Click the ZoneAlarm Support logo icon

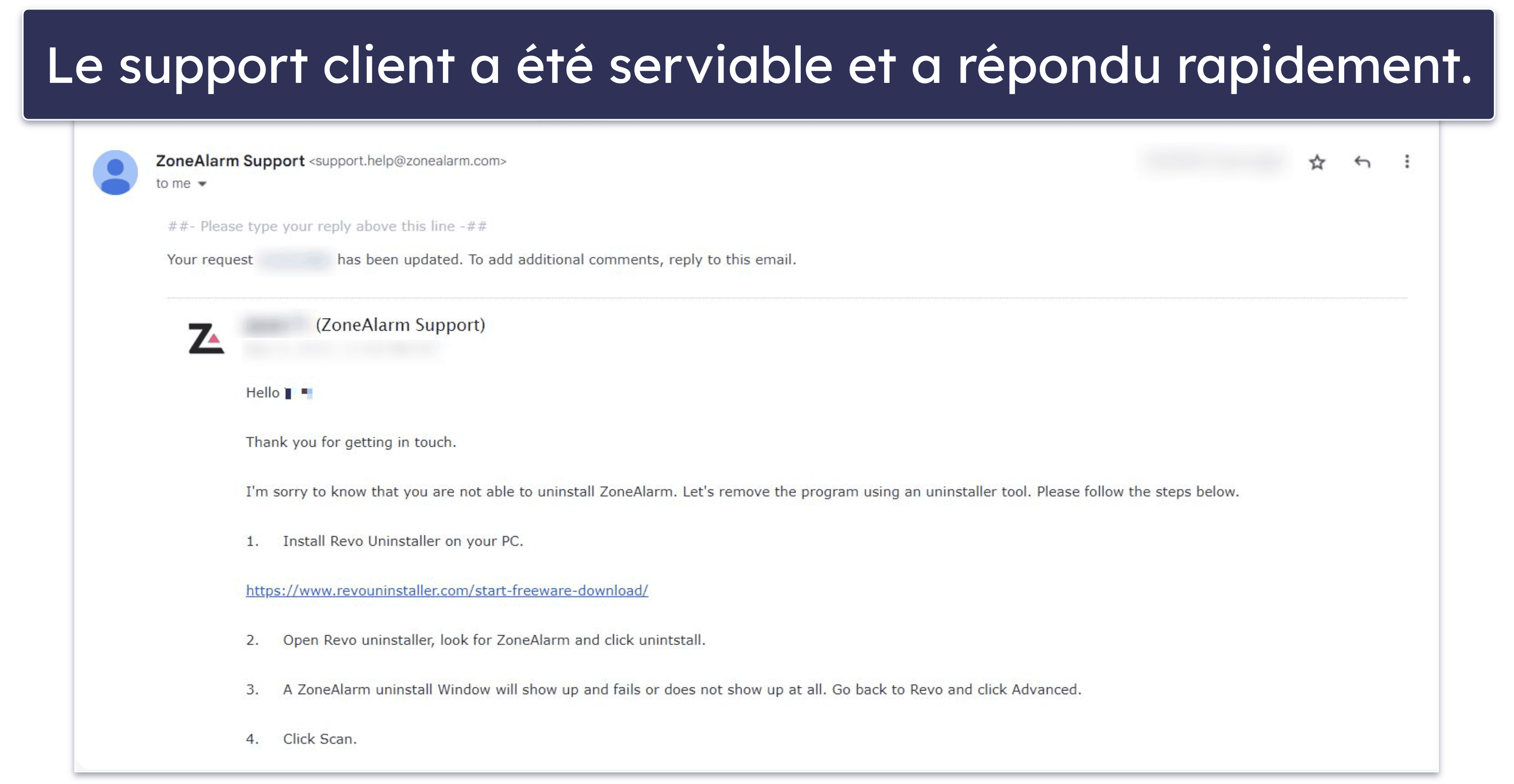(205, 335)
